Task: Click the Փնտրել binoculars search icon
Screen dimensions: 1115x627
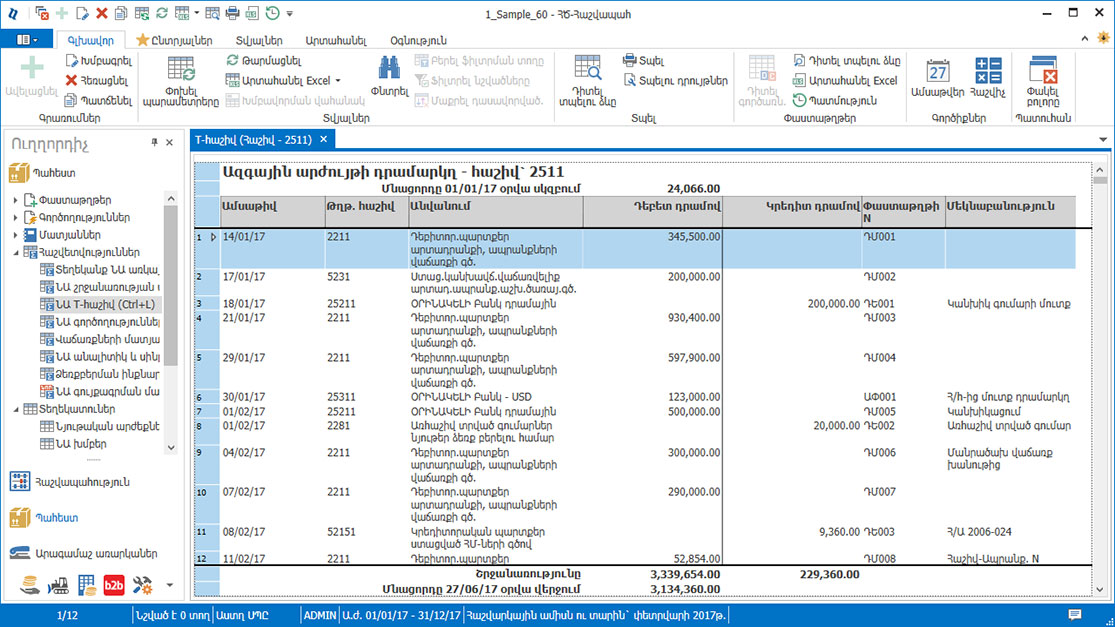Action: (x=389, y=75)
